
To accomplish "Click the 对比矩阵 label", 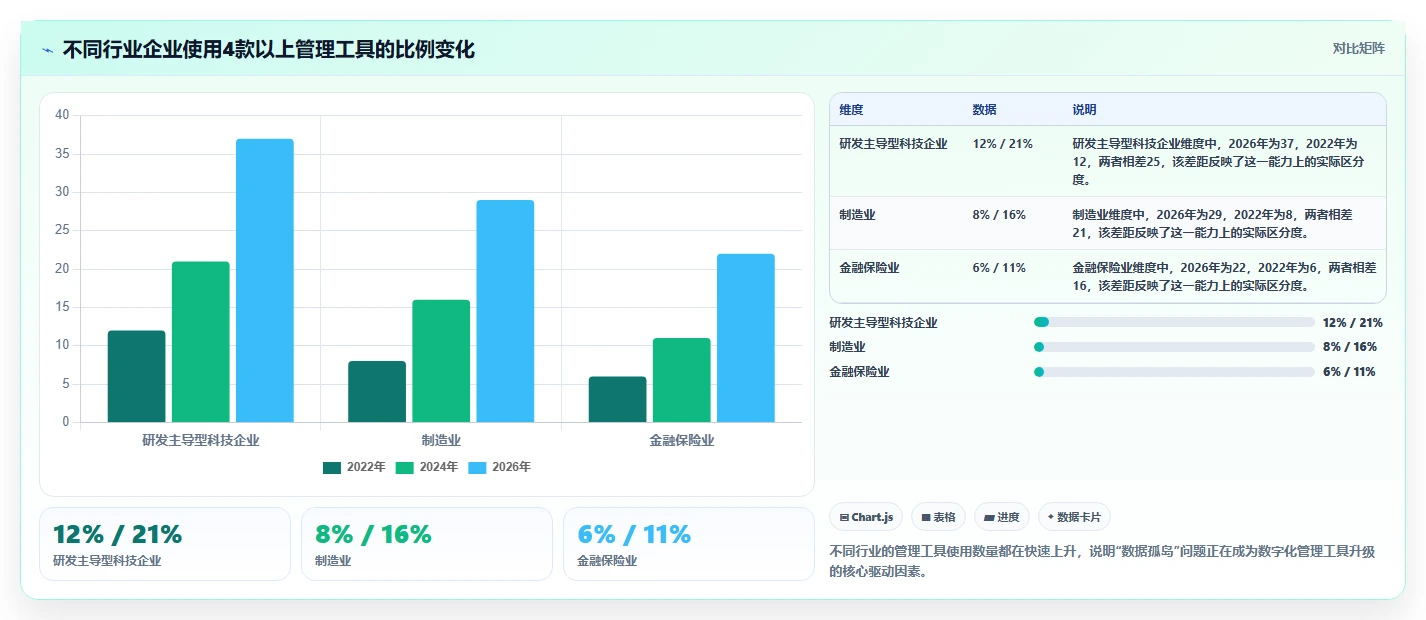I will 1358,48.
